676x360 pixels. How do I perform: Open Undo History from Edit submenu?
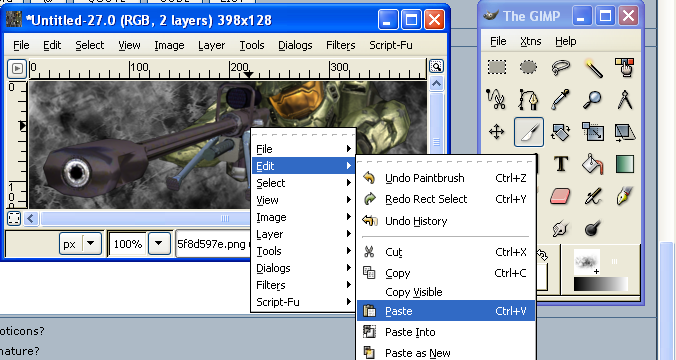pos(446,221)
